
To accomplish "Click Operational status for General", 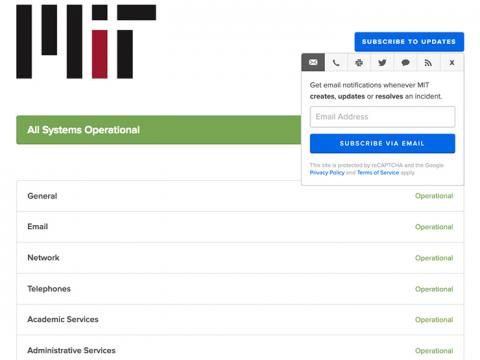I will coord(434,196).
